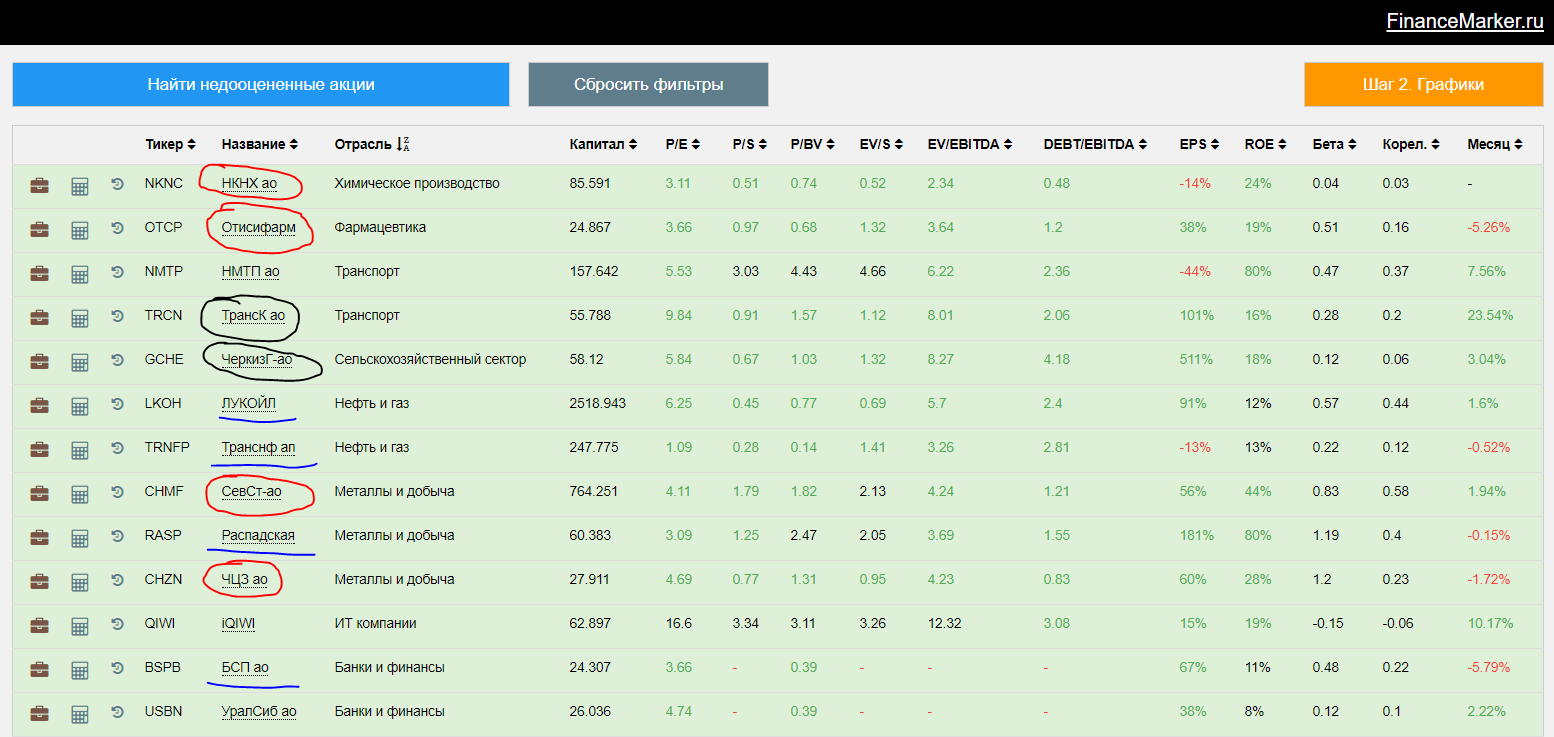Sort by the Месяц column header
Viewport: 1554px width, 737px height.
point(1495,144)
